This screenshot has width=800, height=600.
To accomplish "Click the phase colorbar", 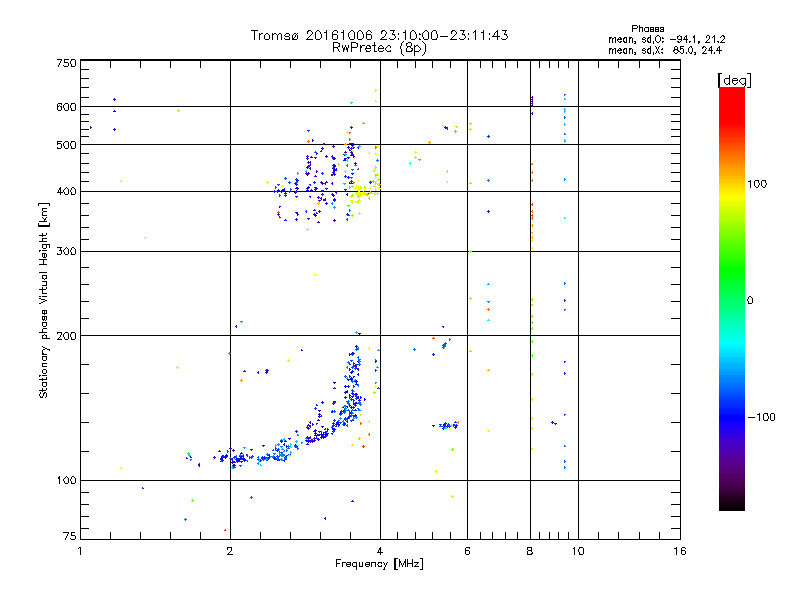I will click(732, 299).
